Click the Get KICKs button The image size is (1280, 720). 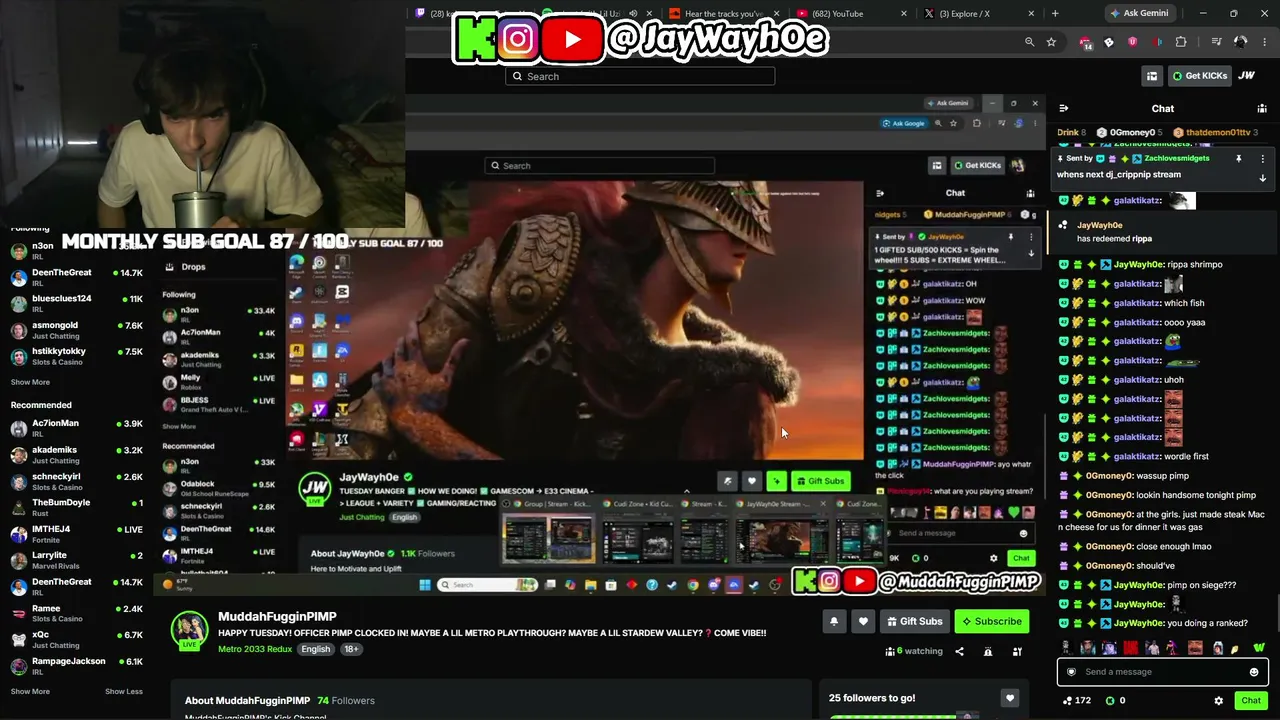click(x=1199, y=76)
